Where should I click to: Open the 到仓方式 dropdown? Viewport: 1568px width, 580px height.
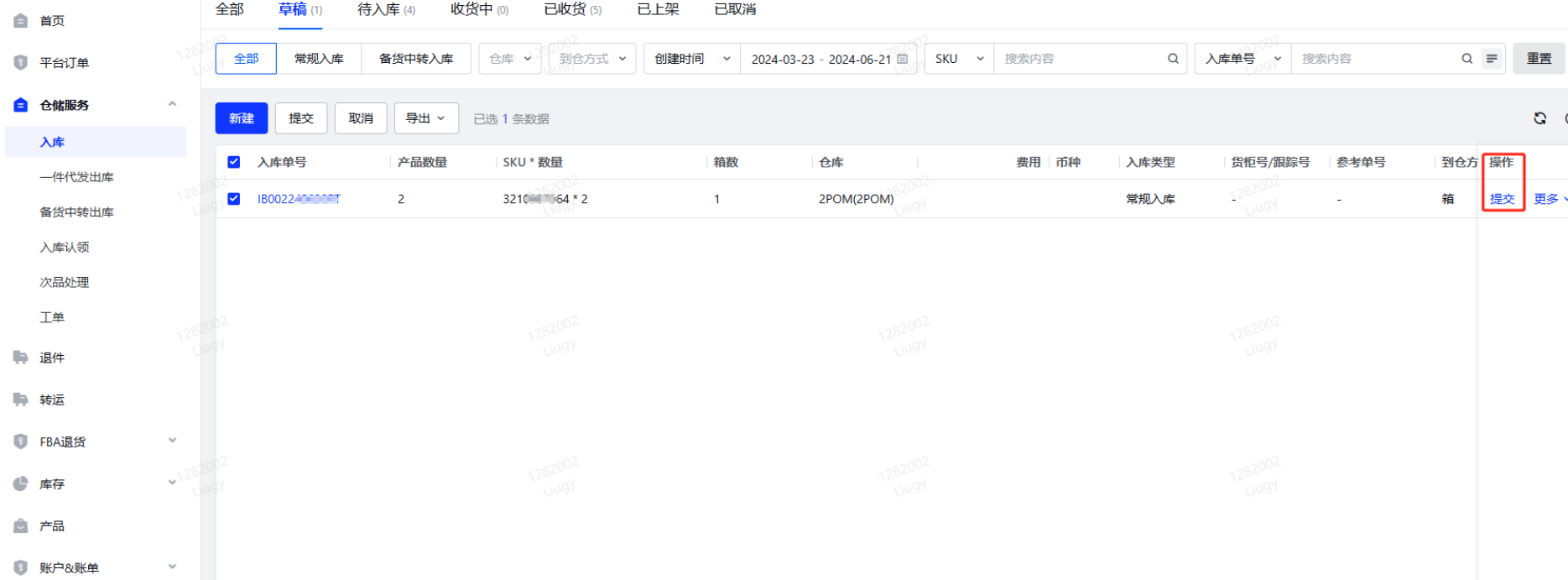tap(592, 59)
